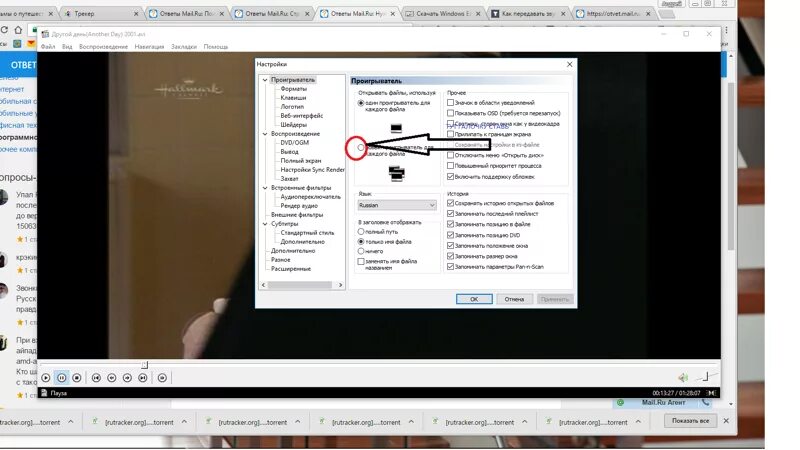Skip to previous file with skip-back icon
Image resolution: width=800 pixels, height=450 pixels.
pyautogui.click(x=96, y=378)
